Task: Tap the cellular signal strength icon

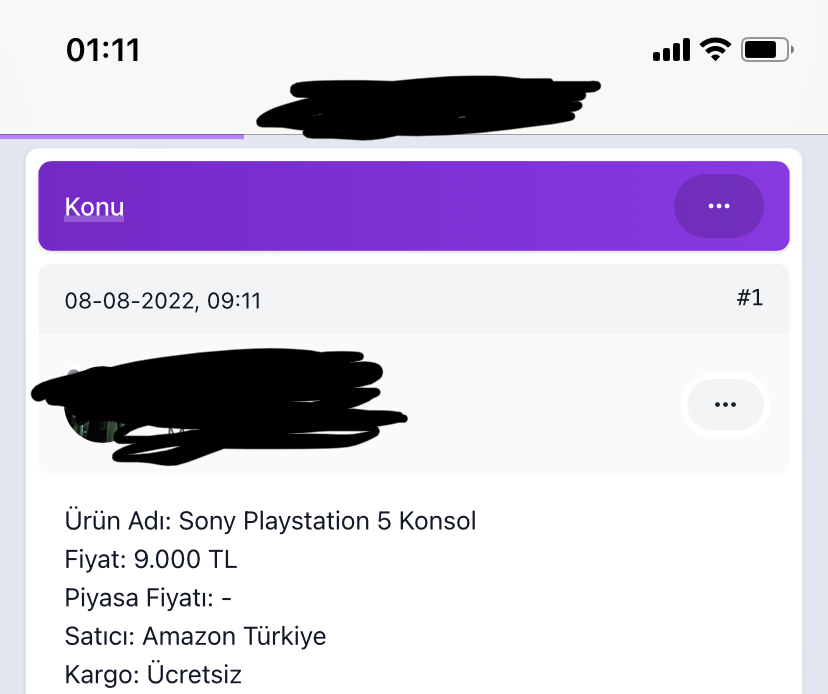Action: pos(671,50)
